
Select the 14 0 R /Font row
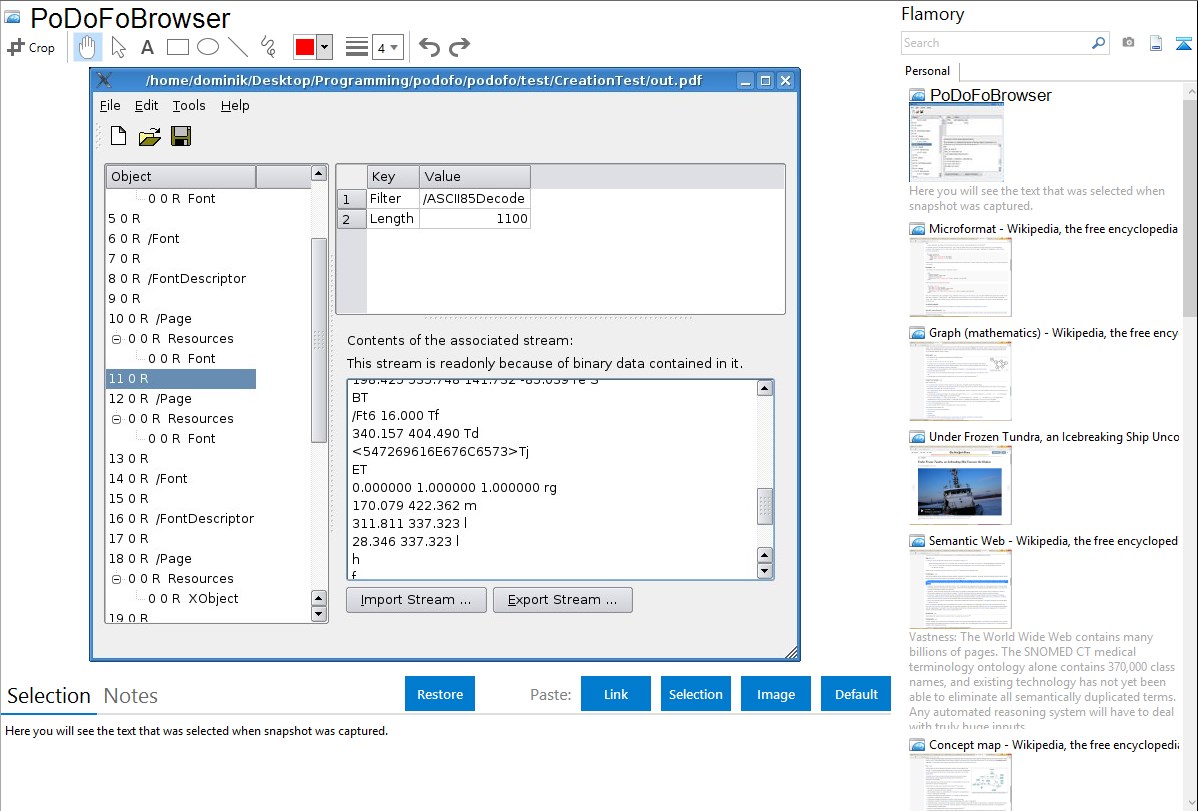(x=147, y=478)
